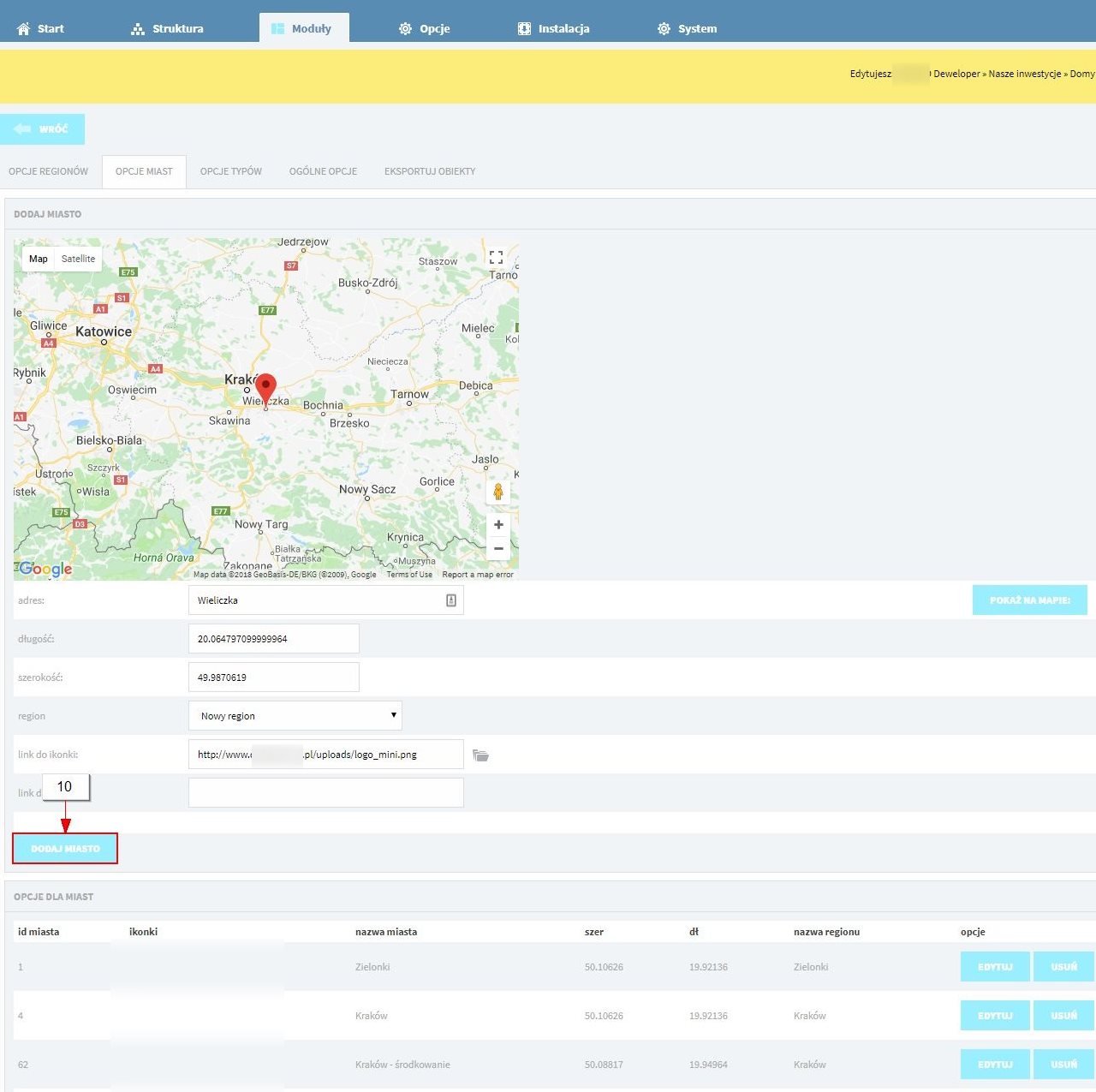Click the empty link input field
Viewport: 1096px width, 1092px height.
326,793
